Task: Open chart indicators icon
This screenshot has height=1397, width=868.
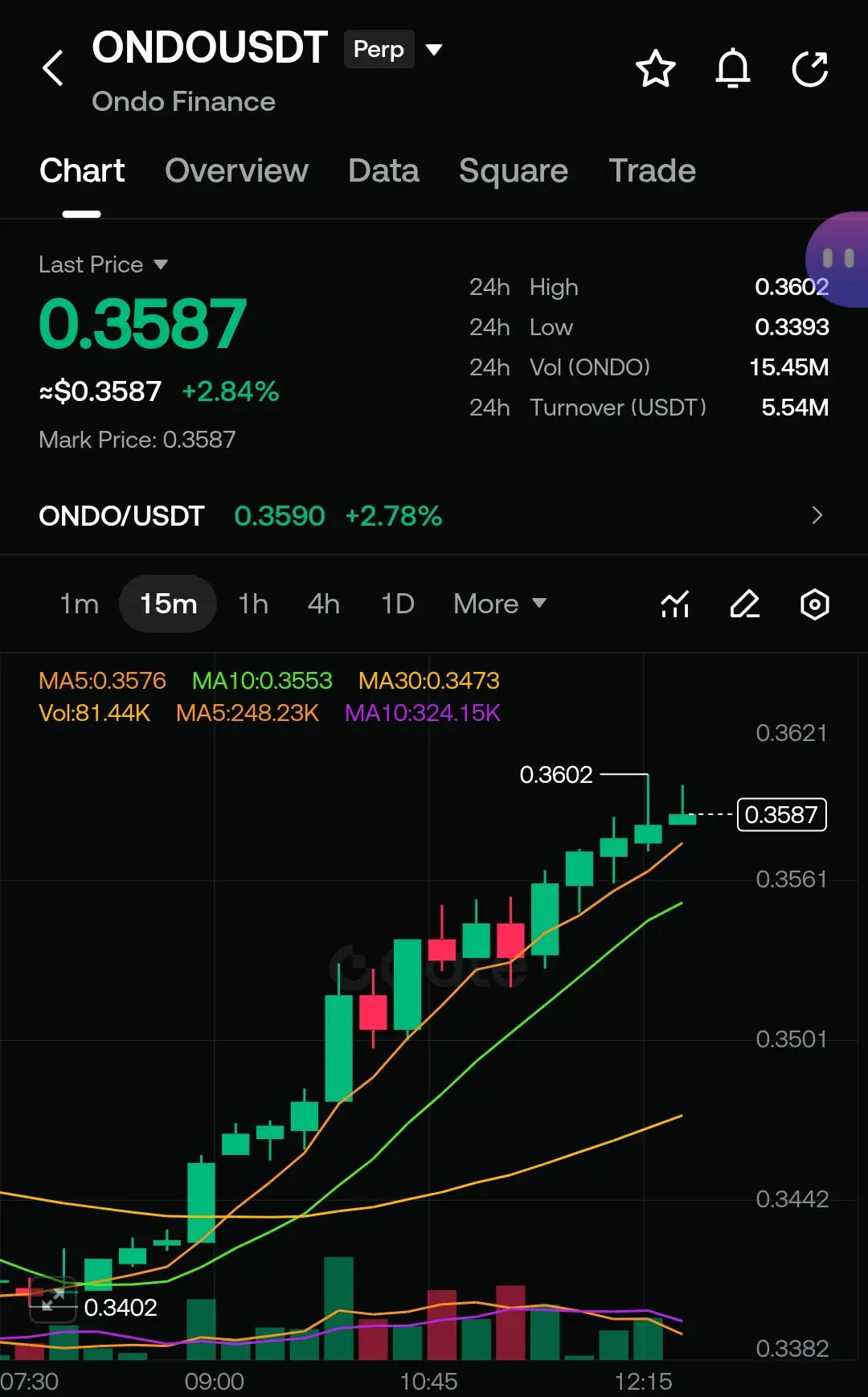Action: 675,604
